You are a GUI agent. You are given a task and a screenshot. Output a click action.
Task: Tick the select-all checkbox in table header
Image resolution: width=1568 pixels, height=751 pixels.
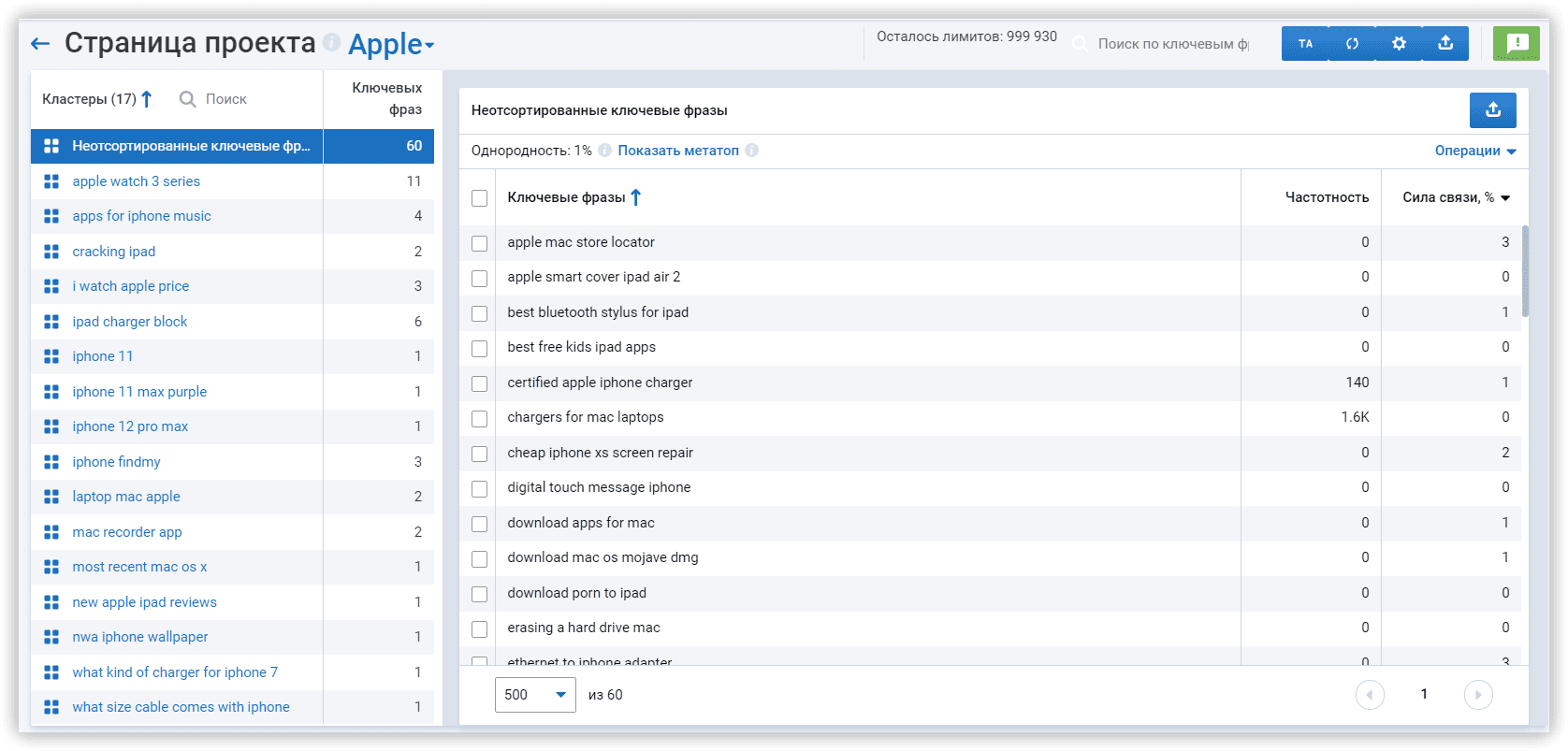click(480, 198)
